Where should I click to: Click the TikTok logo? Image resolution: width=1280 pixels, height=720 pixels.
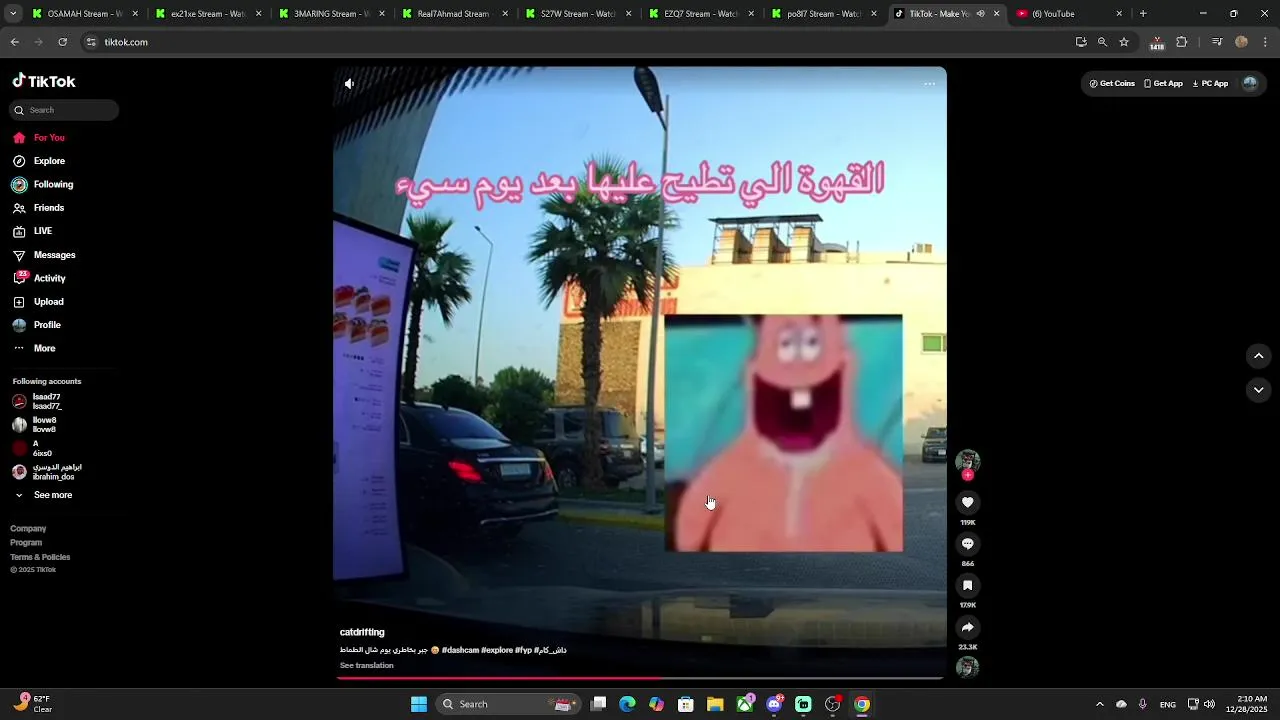coord(44,82)
